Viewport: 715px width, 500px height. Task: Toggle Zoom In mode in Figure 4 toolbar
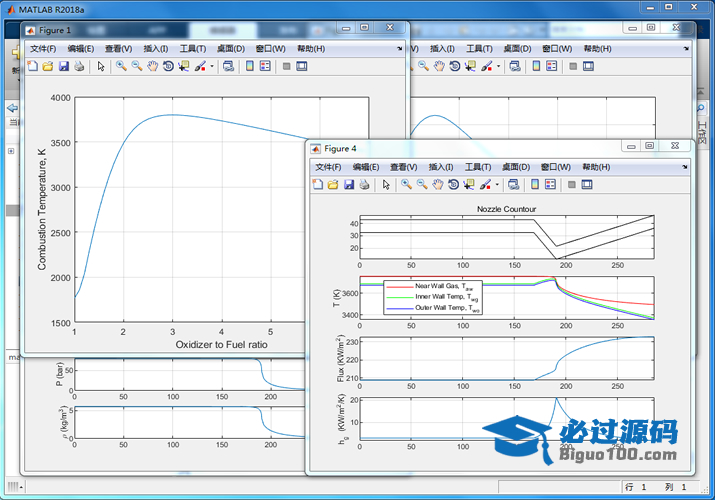pyautogui.click(x=406, y=185)
